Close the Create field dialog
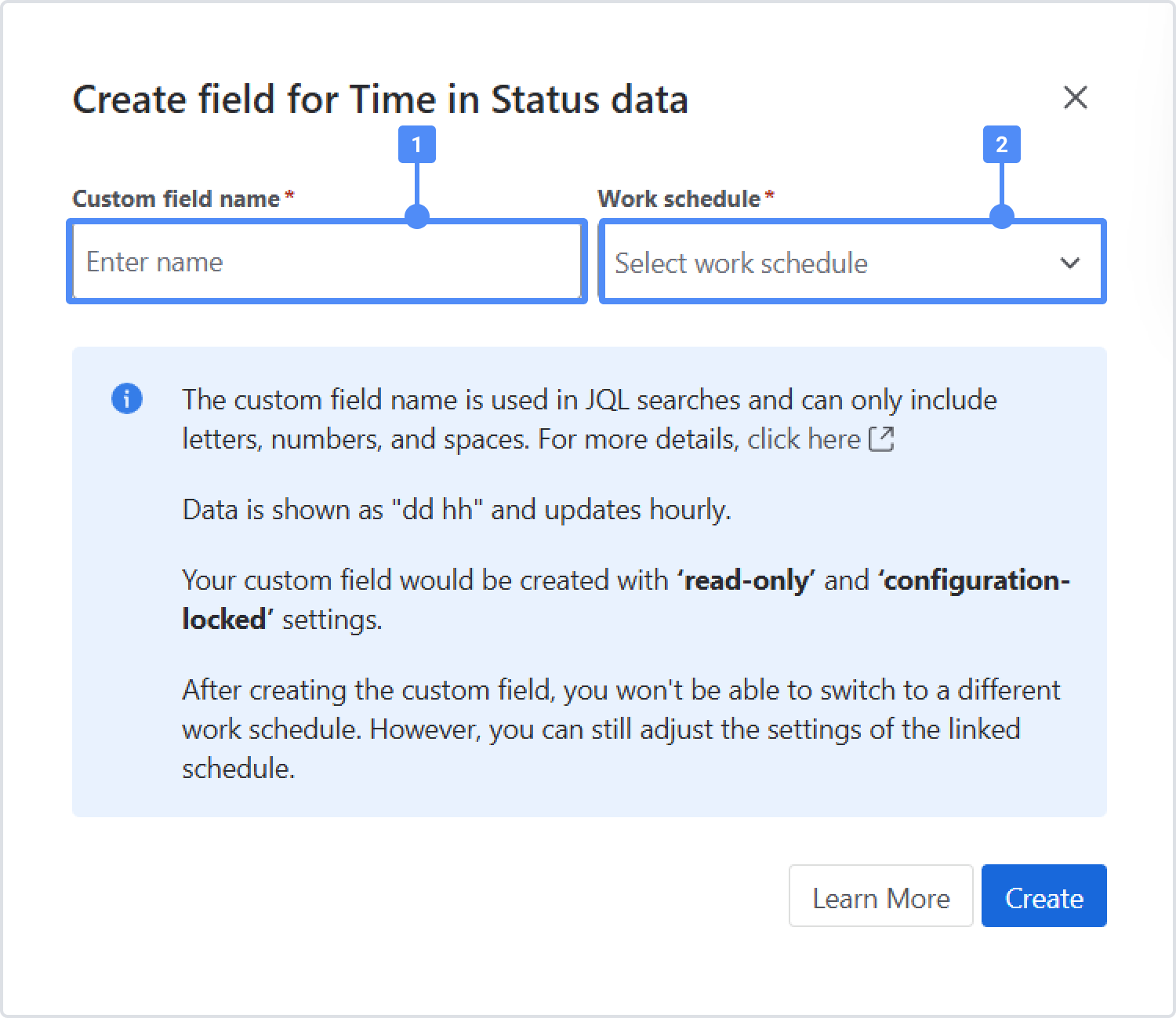Image resolution: width=1176 pixels, height=1018 pixels. pos(1075,98)
